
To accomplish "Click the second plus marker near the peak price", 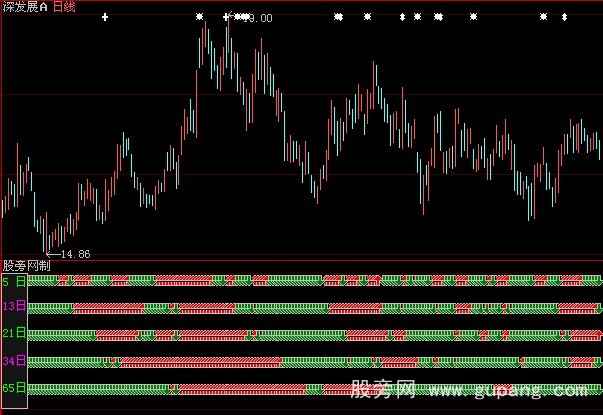I will point(225,17).
